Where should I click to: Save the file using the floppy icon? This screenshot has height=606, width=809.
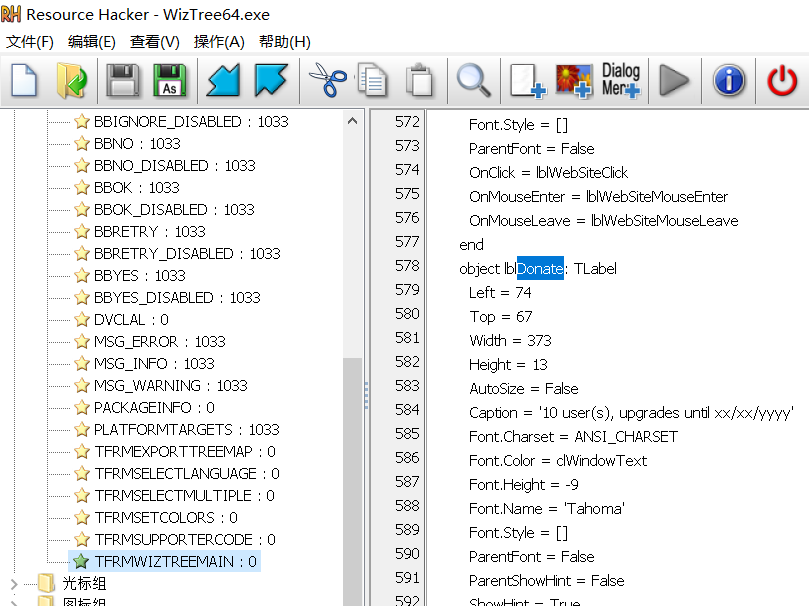(122, 80)
